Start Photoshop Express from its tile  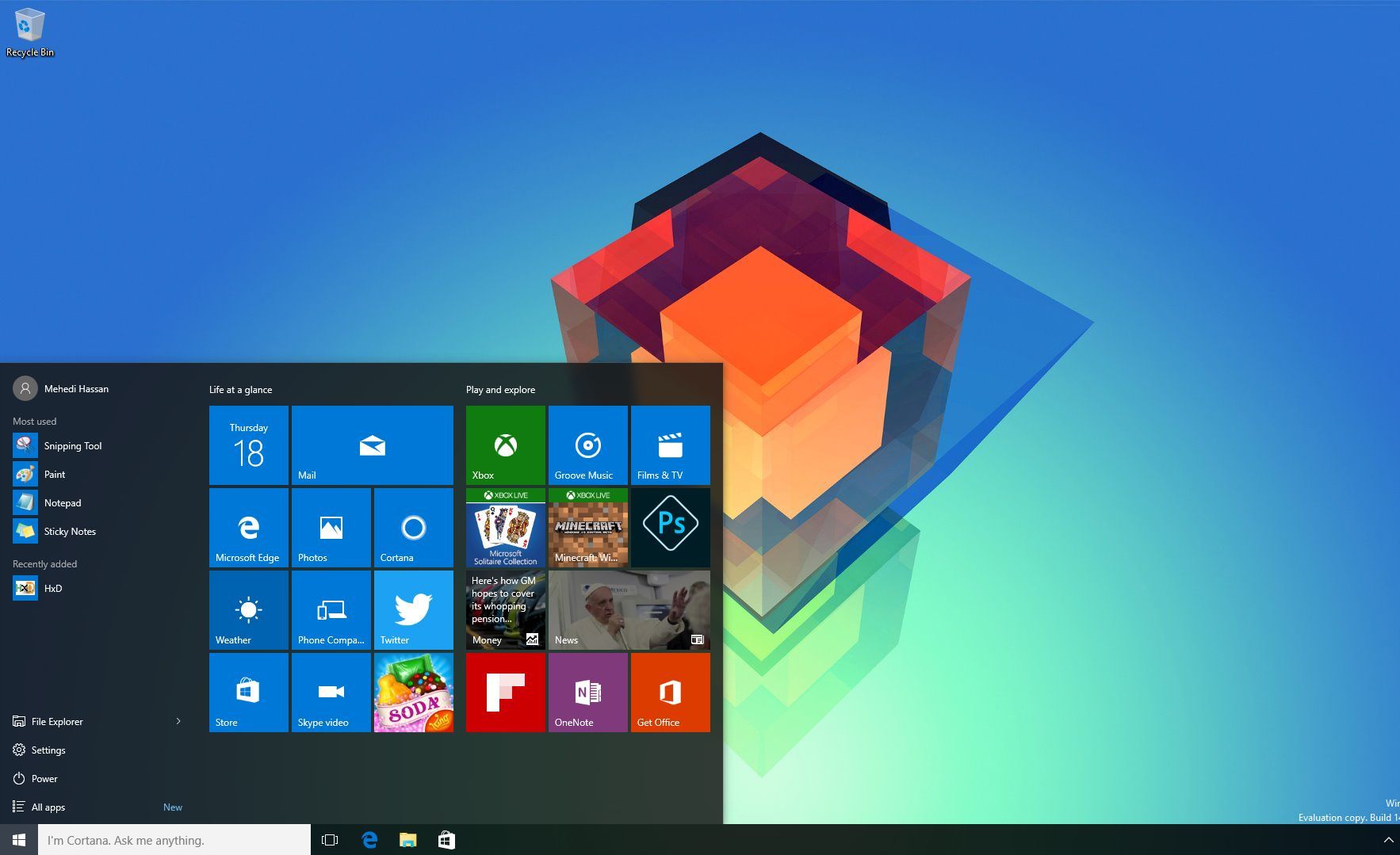pyautogui.click(x=670, y=527)
